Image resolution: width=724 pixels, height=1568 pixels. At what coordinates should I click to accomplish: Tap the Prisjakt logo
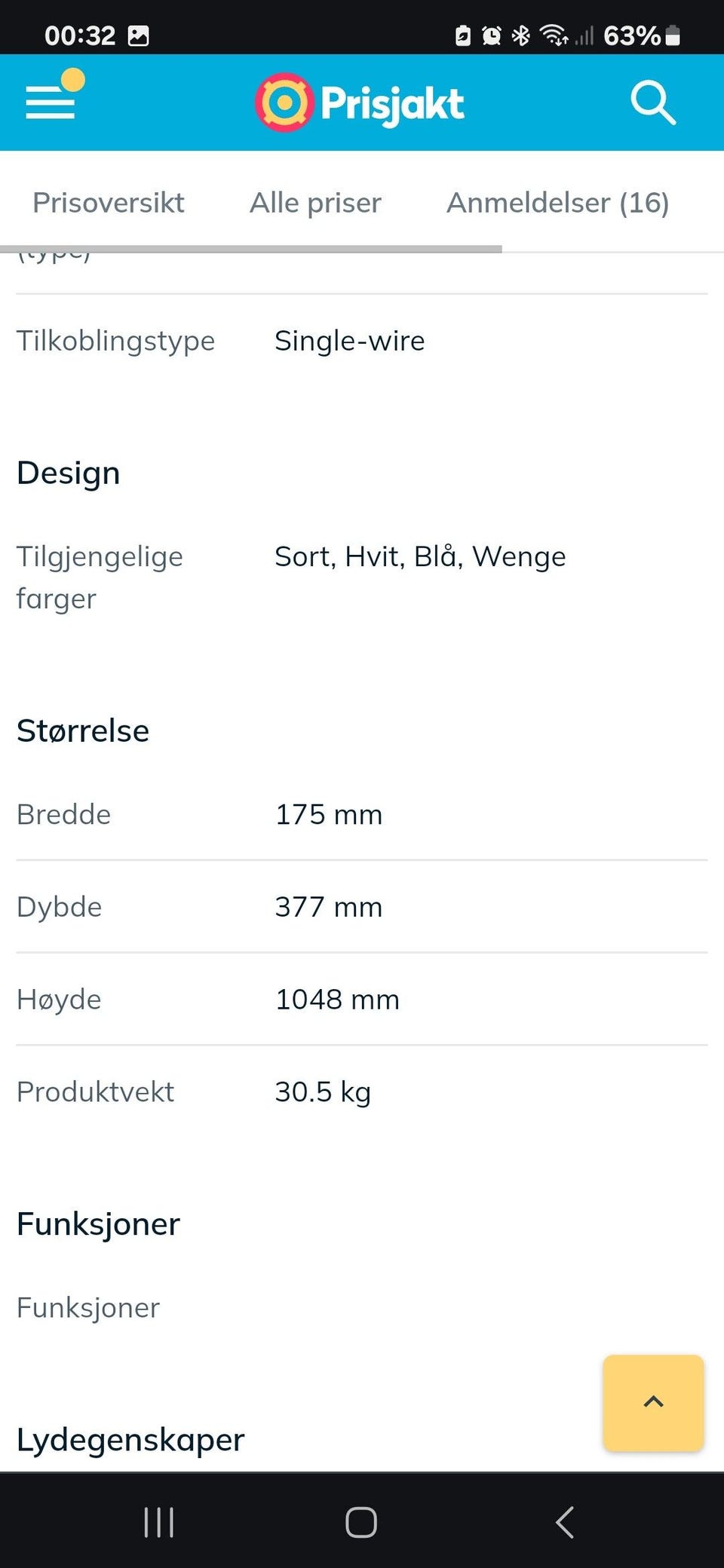(360, 103)
